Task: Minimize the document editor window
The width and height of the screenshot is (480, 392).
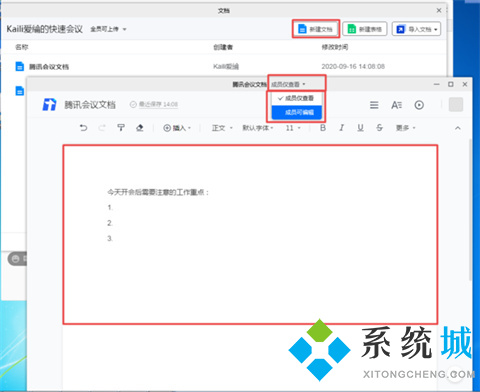Action: (x=437, y=84)
